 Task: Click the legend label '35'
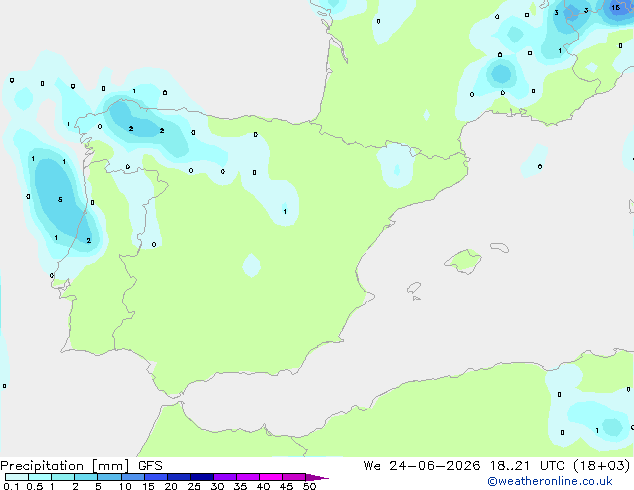240,486
